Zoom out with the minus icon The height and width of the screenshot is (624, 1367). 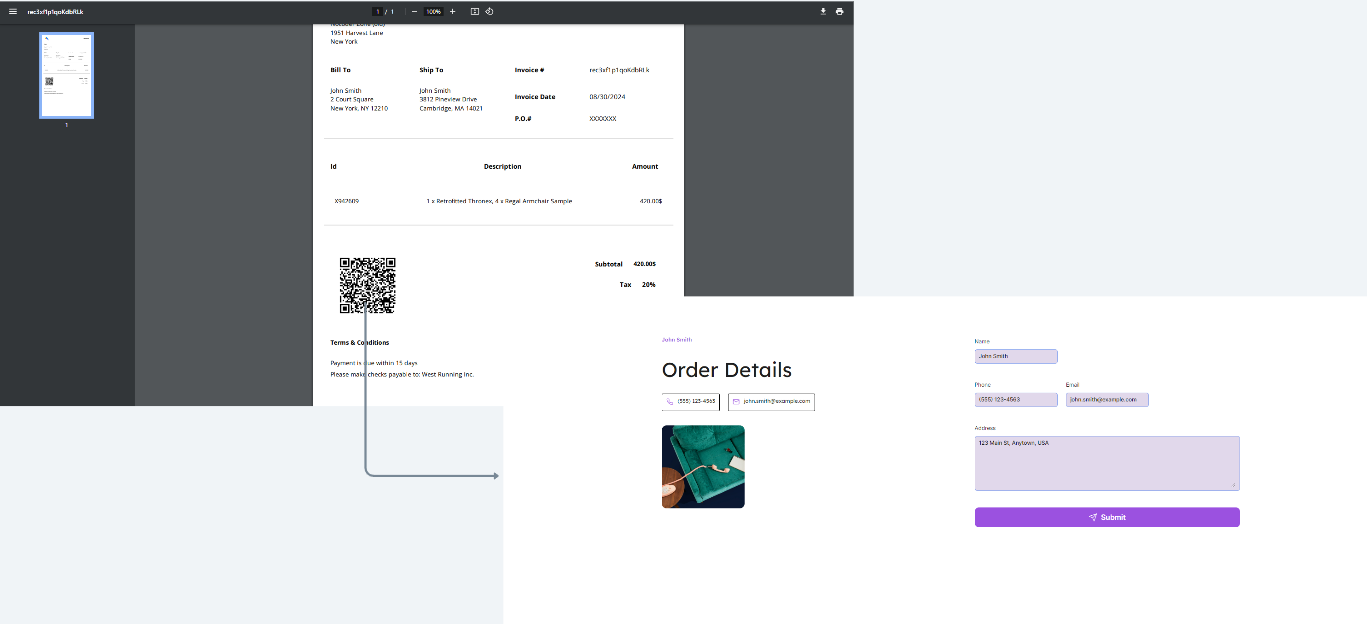point(414,11)
